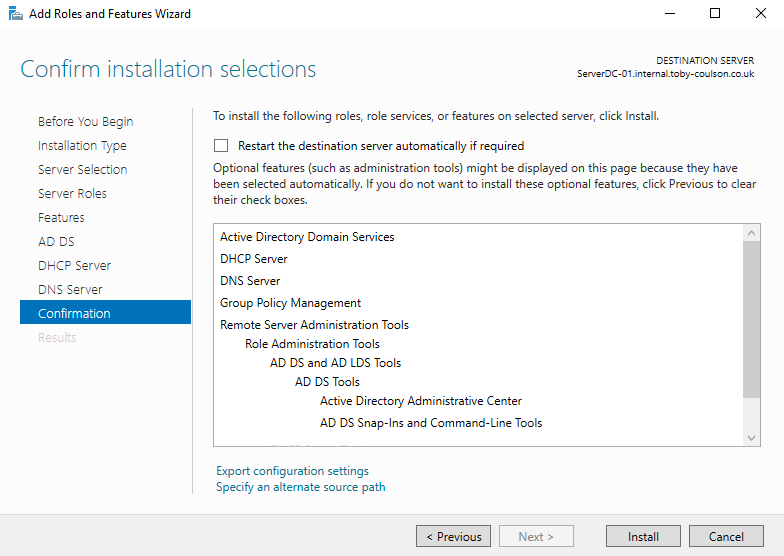The image size is (784, 556).
Task: Open Specify an alternate source path
Action: (300, 487)
